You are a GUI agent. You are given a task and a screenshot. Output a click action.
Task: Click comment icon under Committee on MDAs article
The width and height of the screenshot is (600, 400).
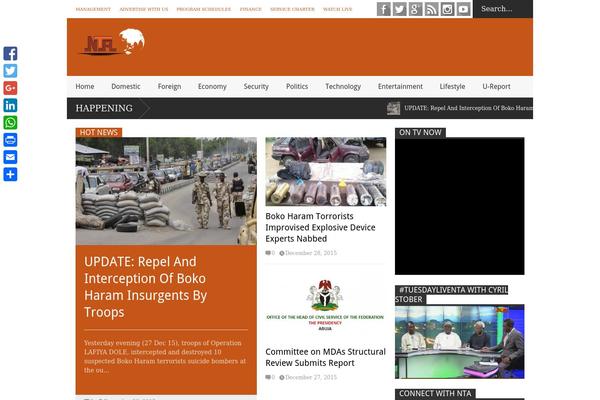268,377
